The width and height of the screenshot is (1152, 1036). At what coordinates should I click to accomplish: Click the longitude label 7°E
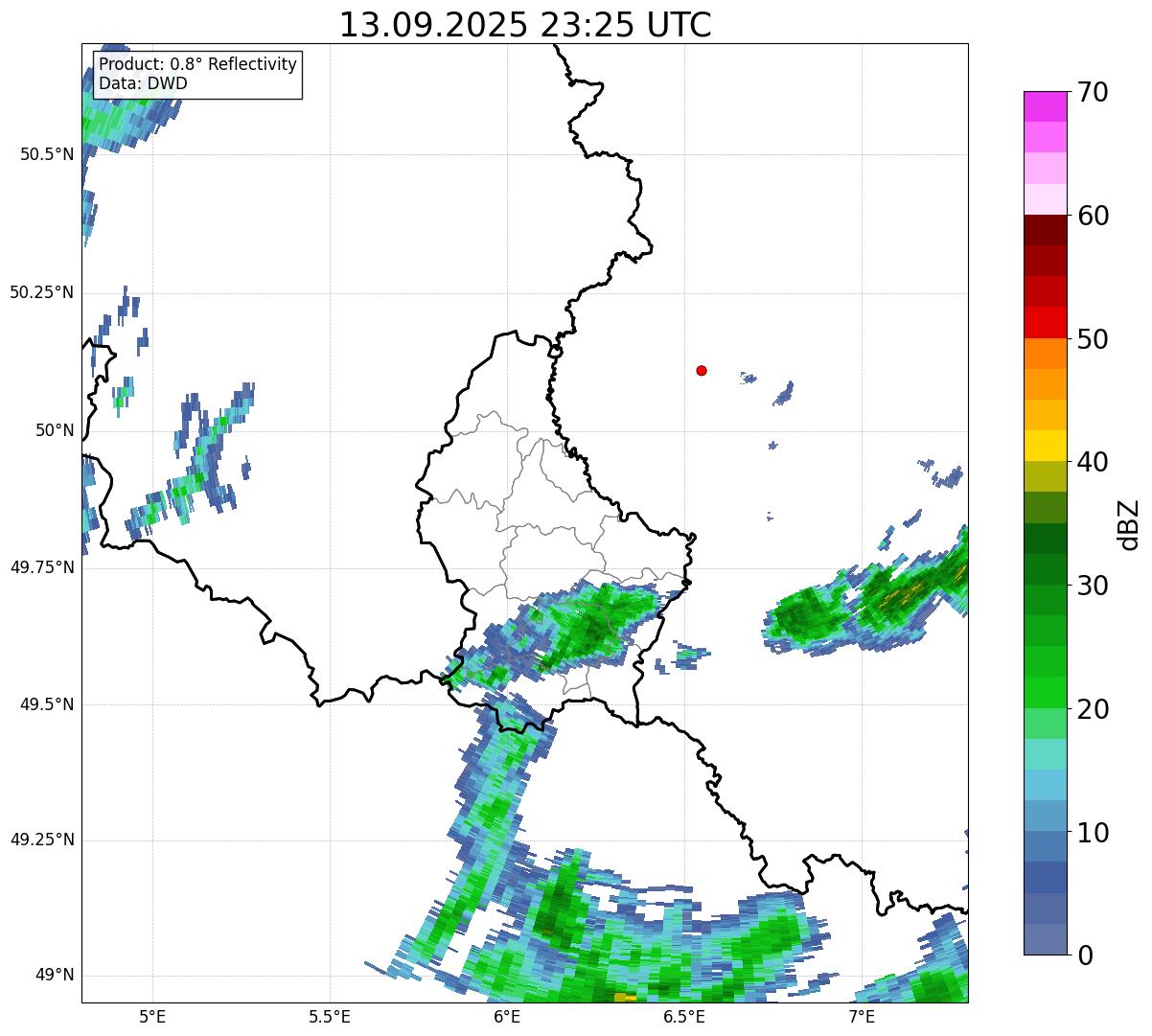click(x=863, y=1016)
